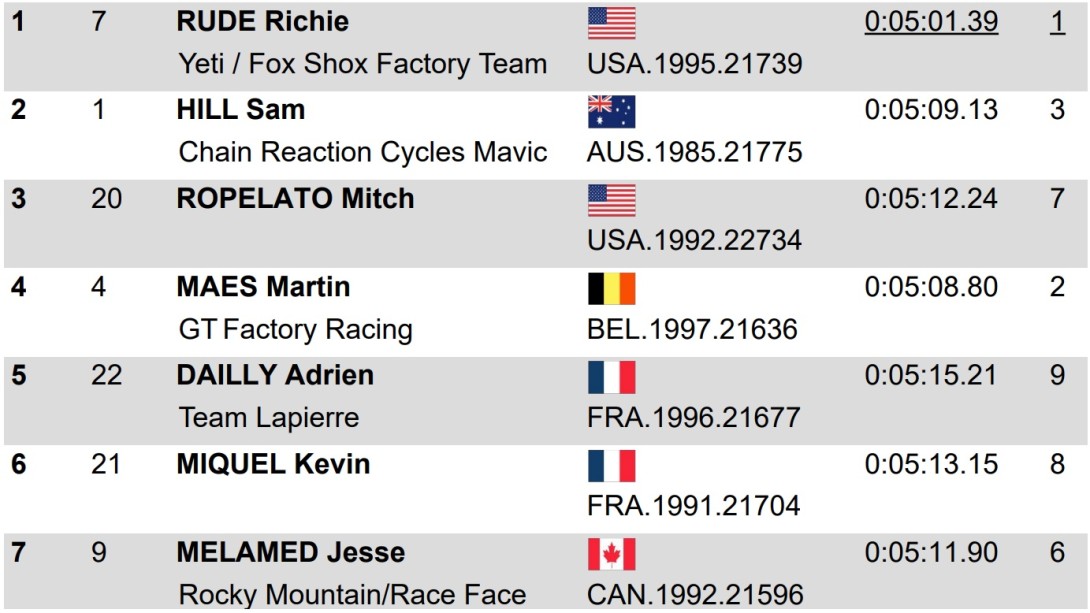This screenshot has width=1090, height=613.
Task: Click the Canadian flag beside MELAMED Jesse
Action: coord(612,555)
